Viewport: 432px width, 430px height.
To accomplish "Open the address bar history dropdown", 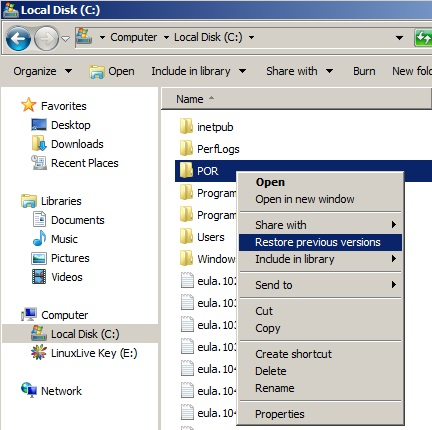I will point(399,38).
